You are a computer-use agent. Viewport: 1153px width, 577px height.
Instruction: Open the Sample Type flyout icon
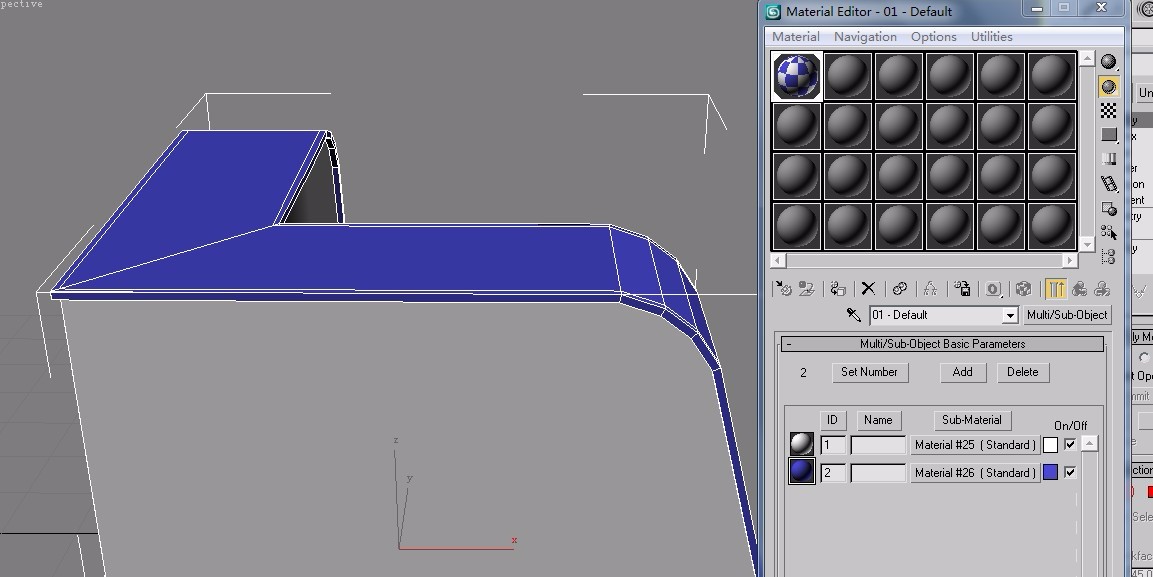[x=1109, y=62]
